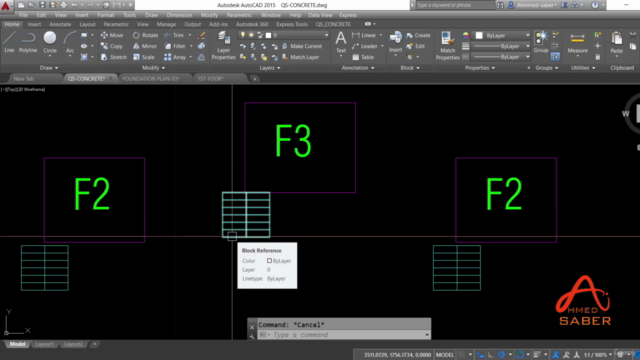Expand the Annotation panel
The image size is (640, 360).
tap(358, 68)
